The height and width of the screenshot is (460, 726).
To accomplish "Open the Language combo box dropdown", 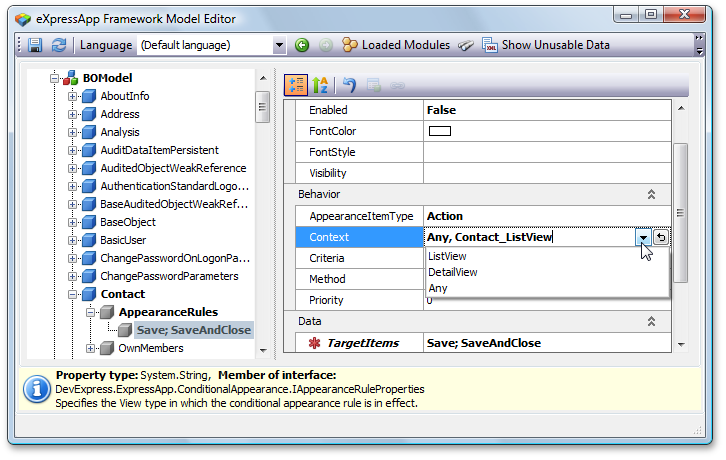I will (279, 45).
